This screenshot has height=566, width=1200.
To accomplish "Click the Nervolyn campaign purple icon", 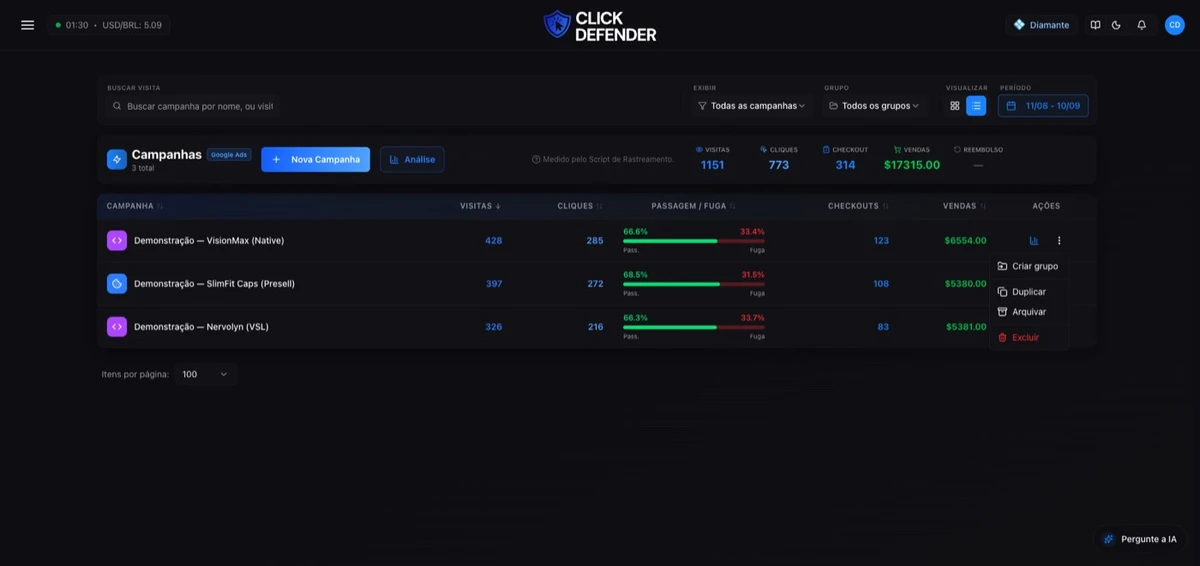I will (117, 327).
